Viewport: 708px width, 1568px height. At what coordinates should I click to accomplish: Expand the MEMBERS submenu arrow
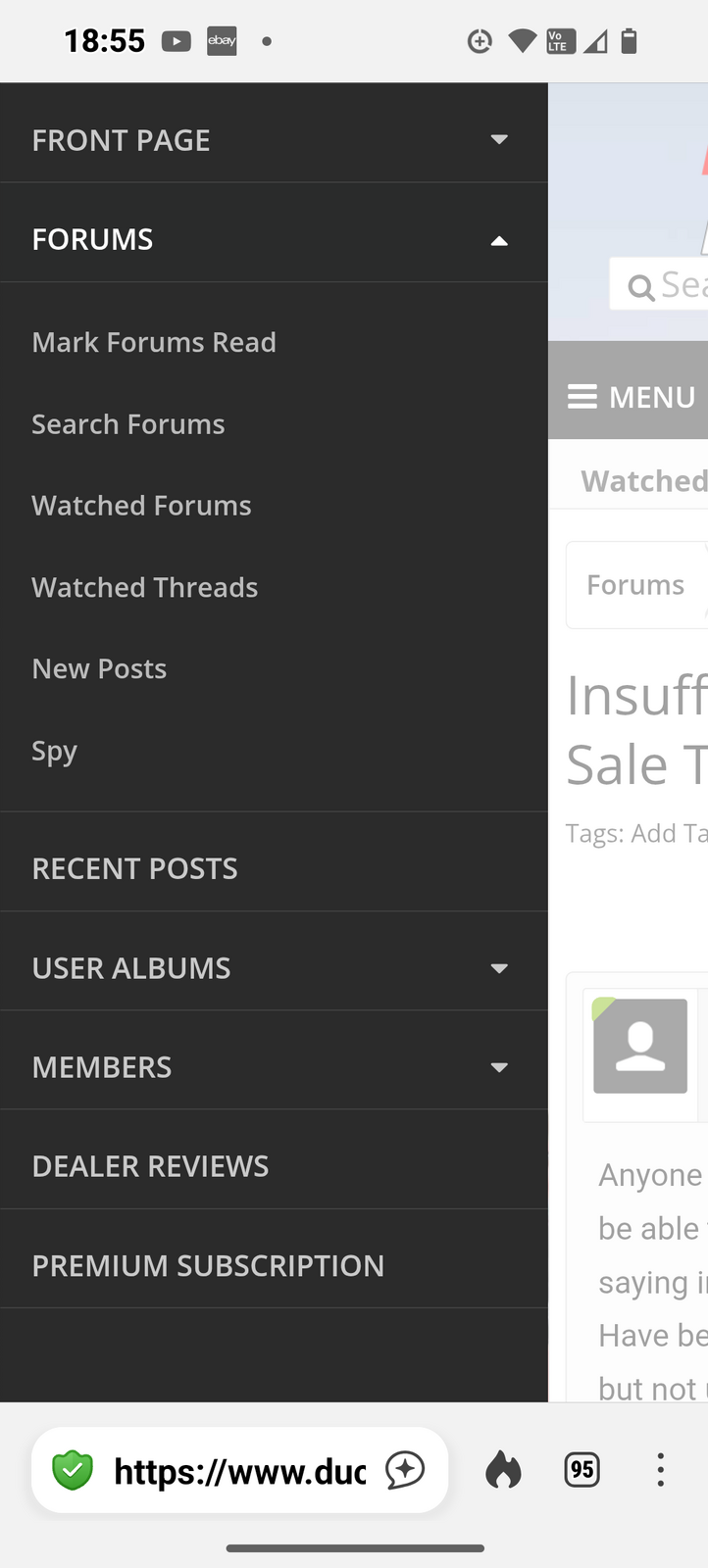499,1067
